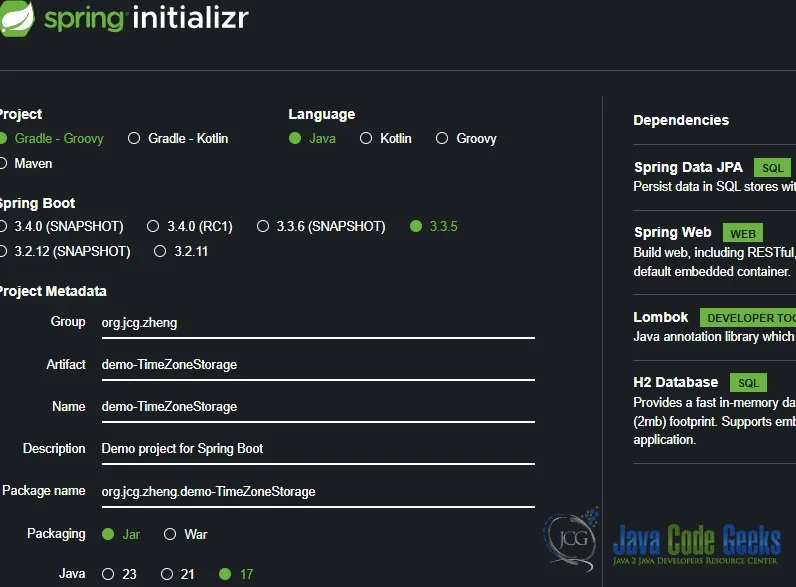Click the SQL tag beside H2 Database
Screen dimensions: 796x587
[x=748, y=383]
